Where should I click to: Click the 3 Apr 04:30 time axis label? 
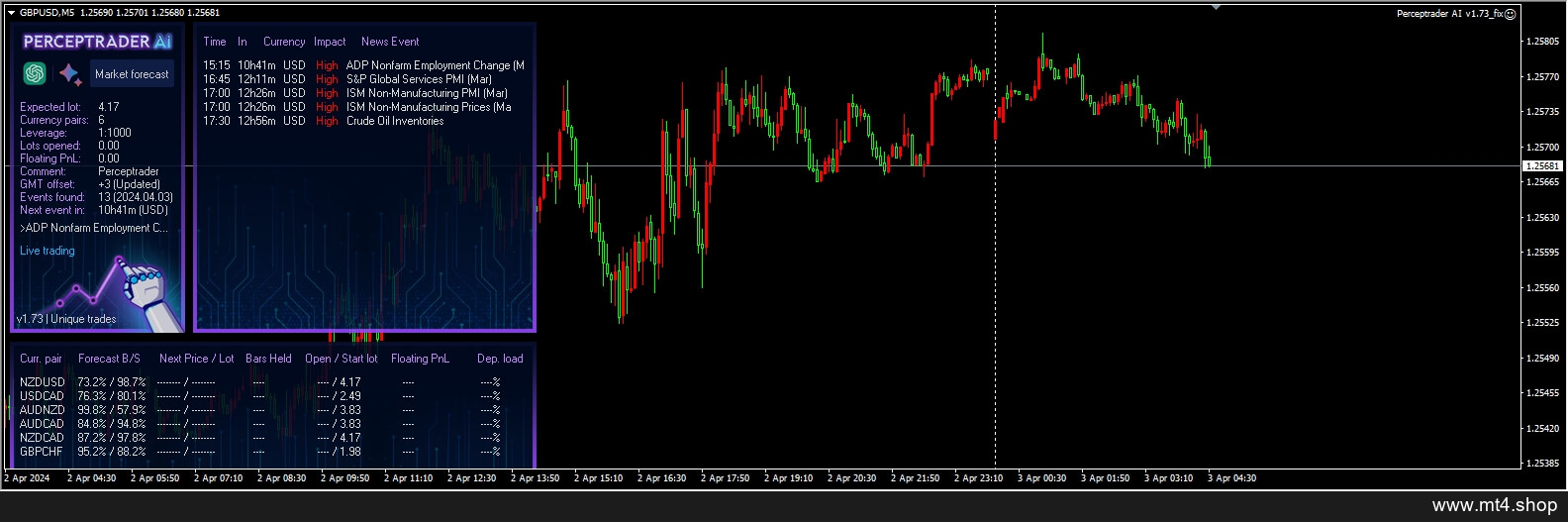(x=1231, y=478)
